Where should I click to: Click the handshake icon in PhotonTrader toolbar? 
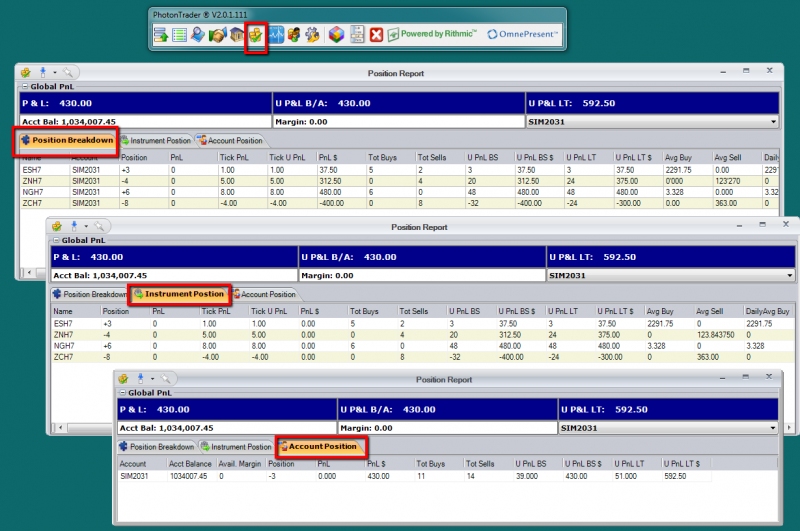(217, 35)
